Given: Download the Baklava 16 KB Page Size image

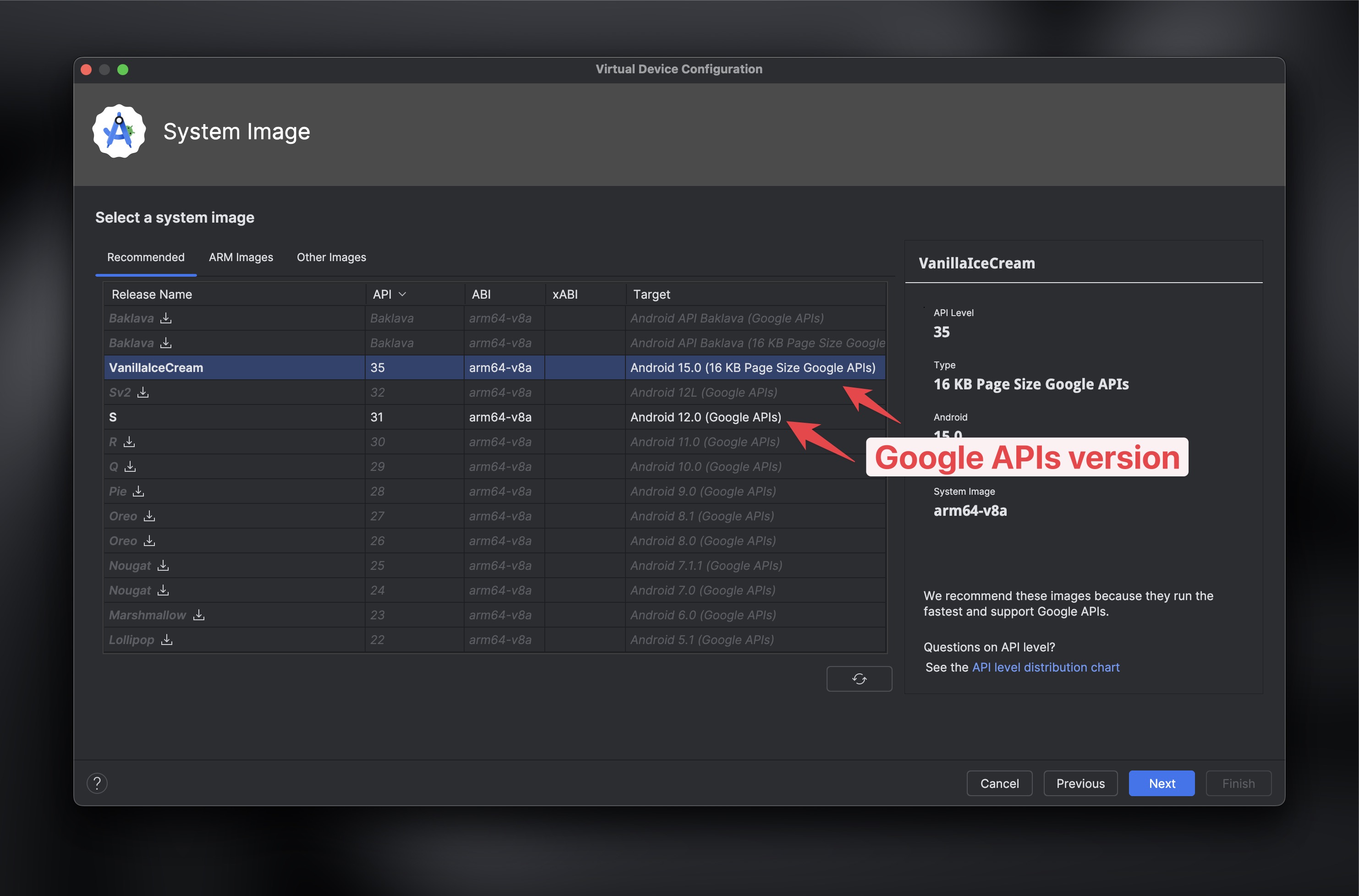Looking at the screenshot, I should (166, 342).
